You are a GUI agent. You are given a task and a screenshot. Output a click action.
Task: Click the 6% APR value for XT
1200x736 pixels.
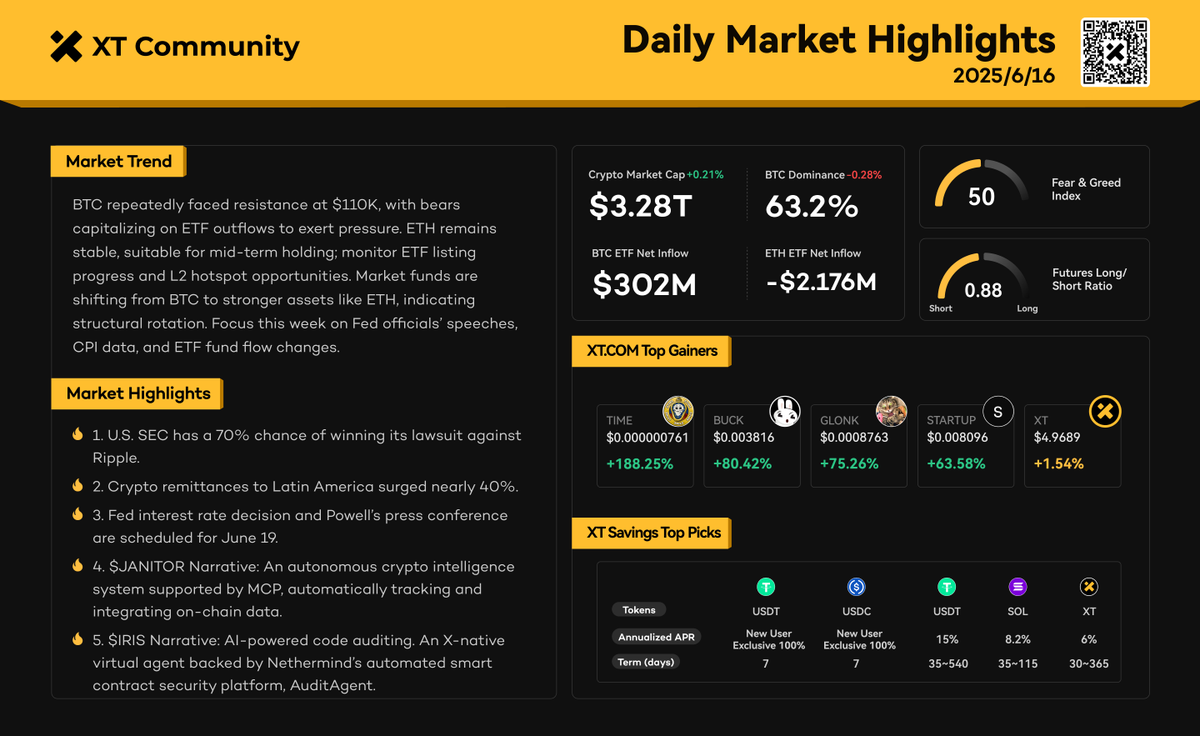tap(1089, 639)
